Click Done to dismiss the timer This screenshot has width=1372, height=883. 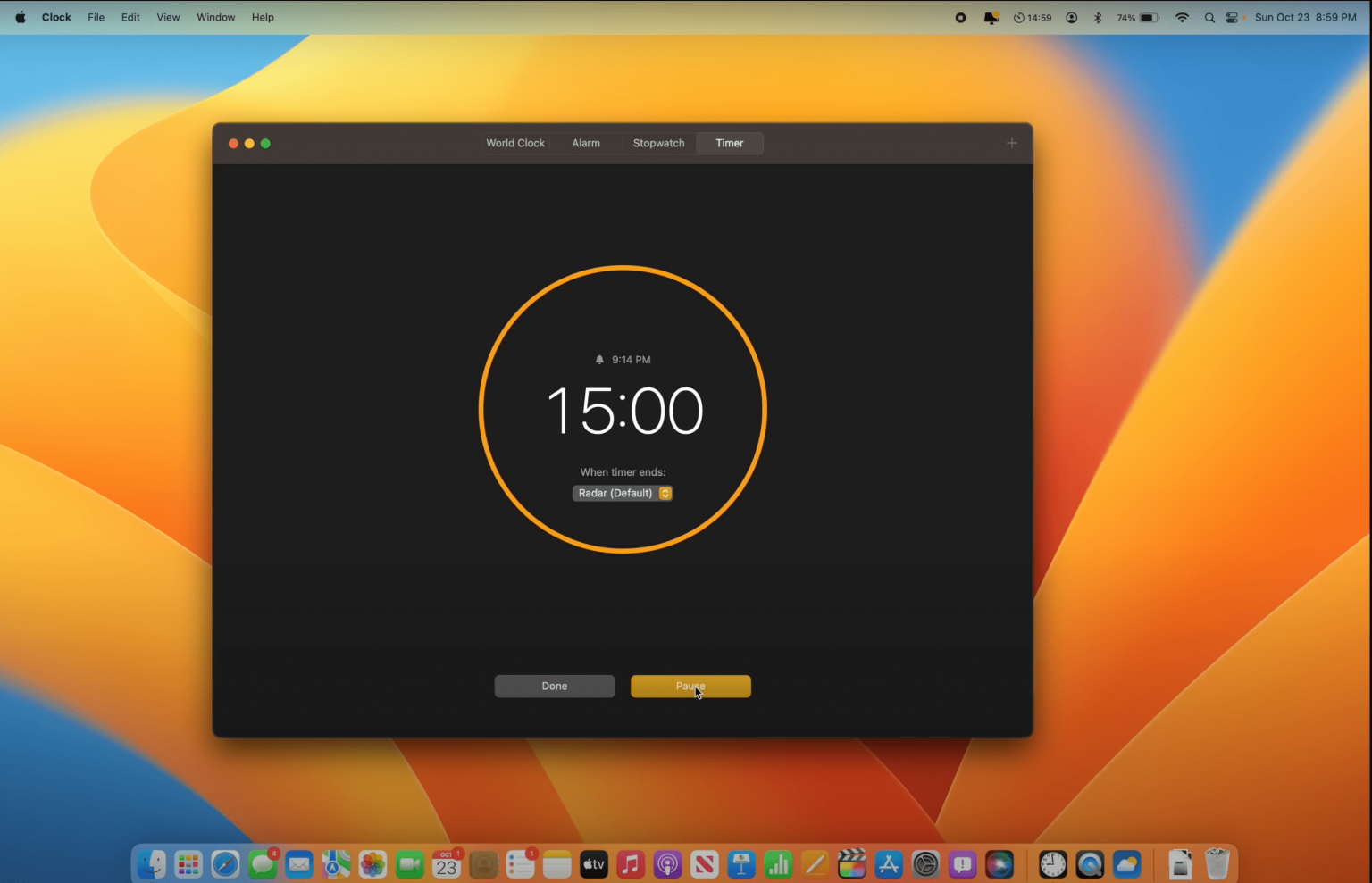point(554,686)
